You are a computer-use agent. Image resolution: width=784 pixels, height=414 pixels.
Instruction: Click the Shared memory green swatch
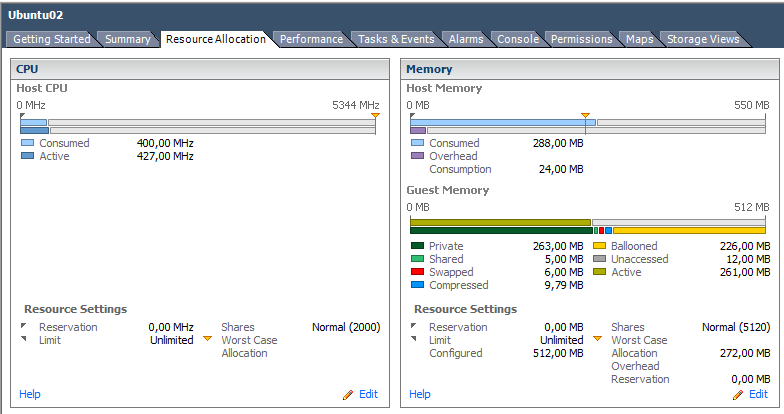(x=417, y=259)
